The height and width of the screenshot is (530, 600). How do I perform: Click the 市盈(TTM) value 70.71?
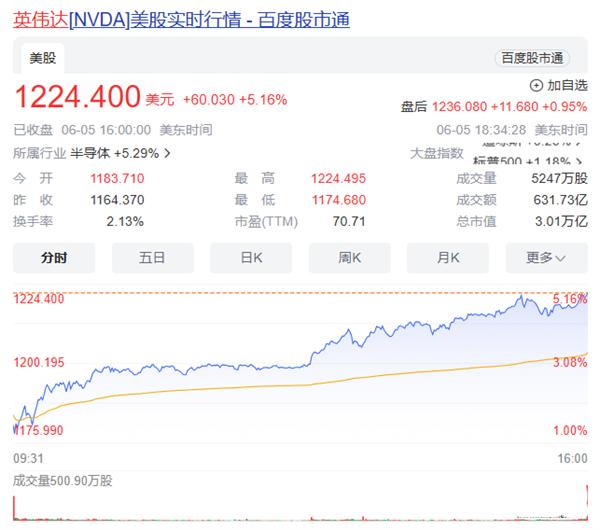click(349, 221)
